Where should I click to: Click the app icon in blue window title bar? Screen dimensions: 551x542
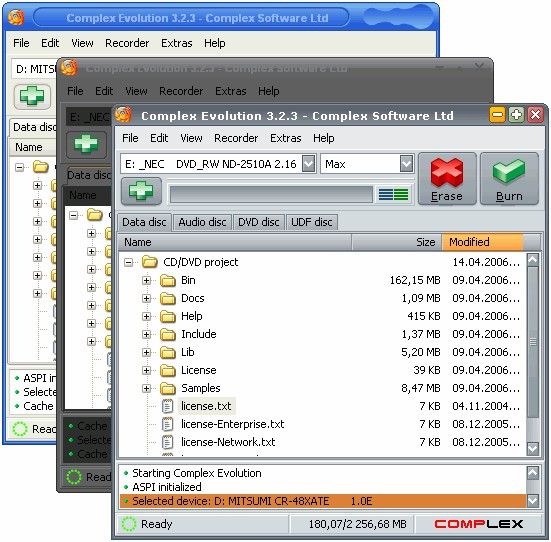(16, 18)
